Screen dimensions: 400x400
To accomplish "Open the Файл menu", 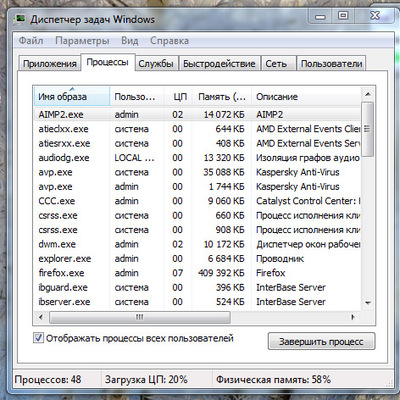I will [31, 41].
